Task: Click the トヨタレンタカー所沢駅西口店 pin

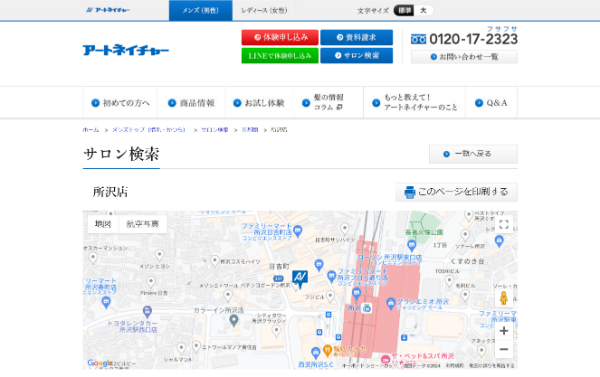Action: 147,311
